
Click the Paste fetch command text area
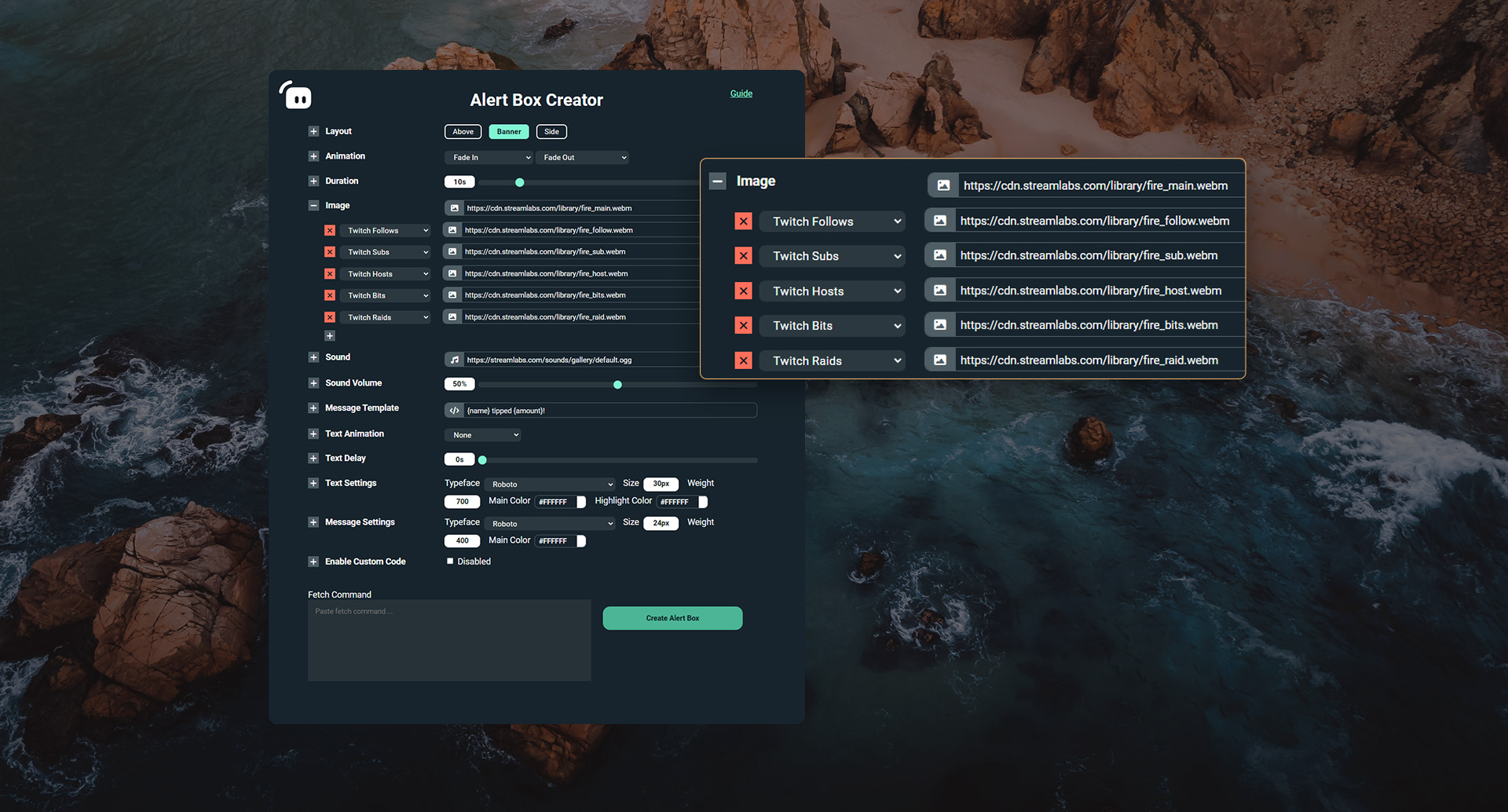click(x=449, y=640)
